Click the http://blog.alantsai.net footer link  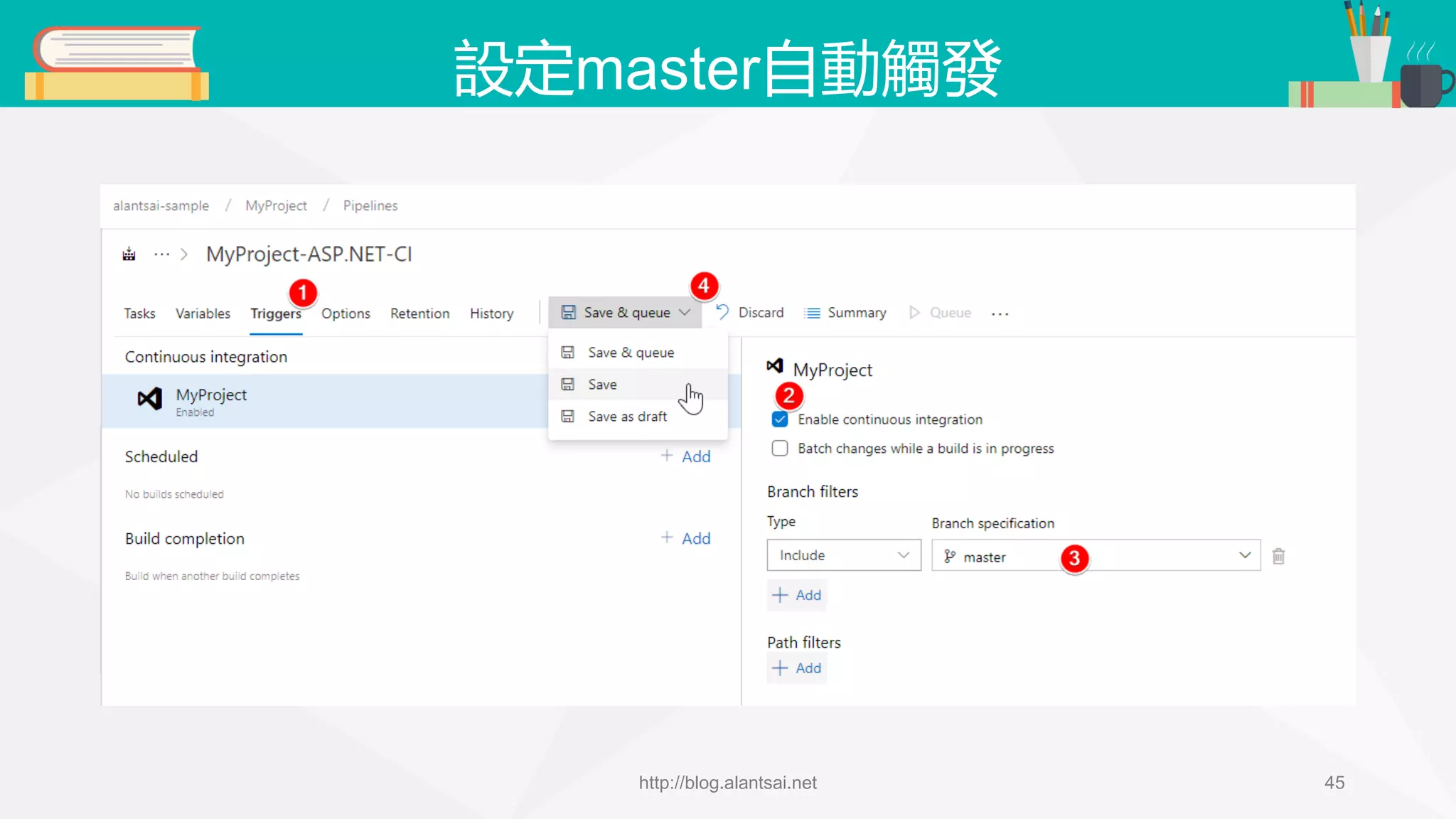click(728, 783)
